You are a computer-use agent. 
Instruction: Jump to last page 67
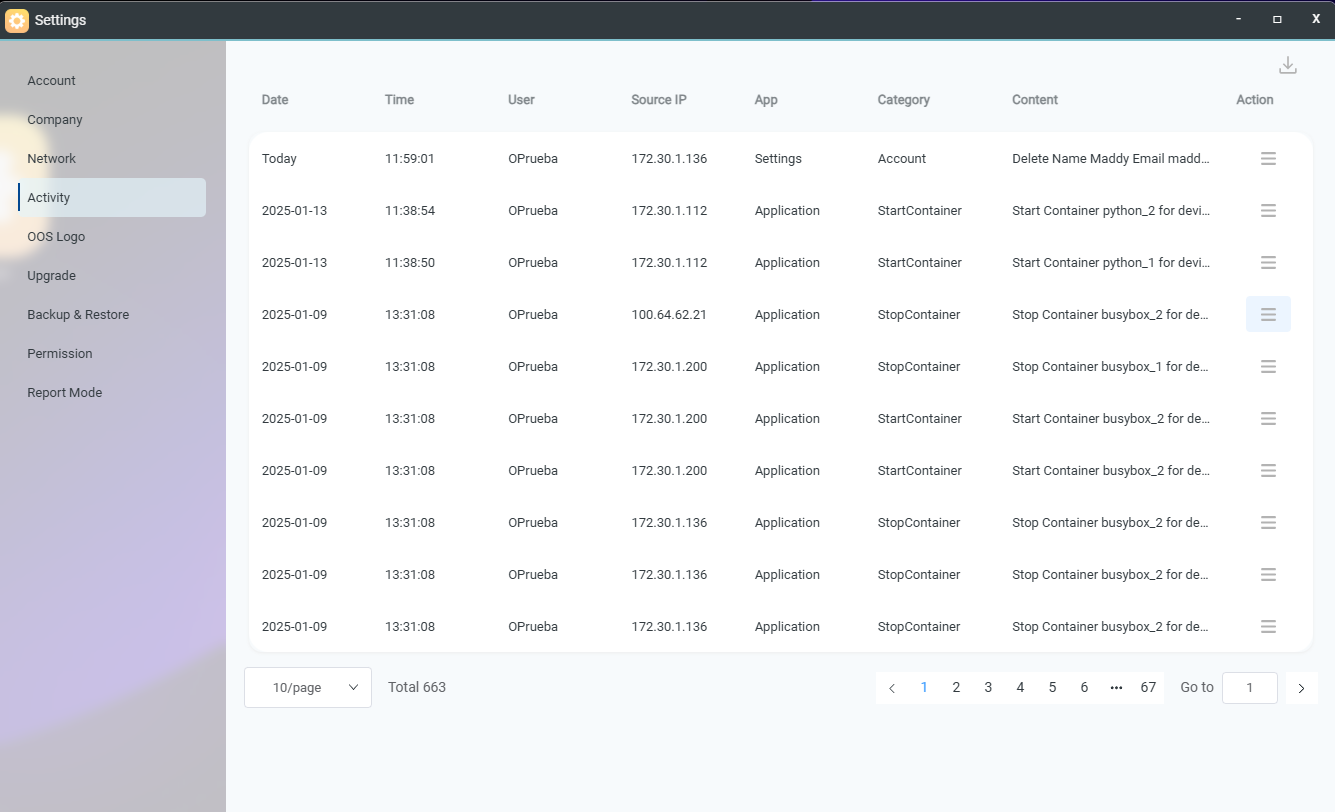pyautogui.click(x=1148, y=687)
